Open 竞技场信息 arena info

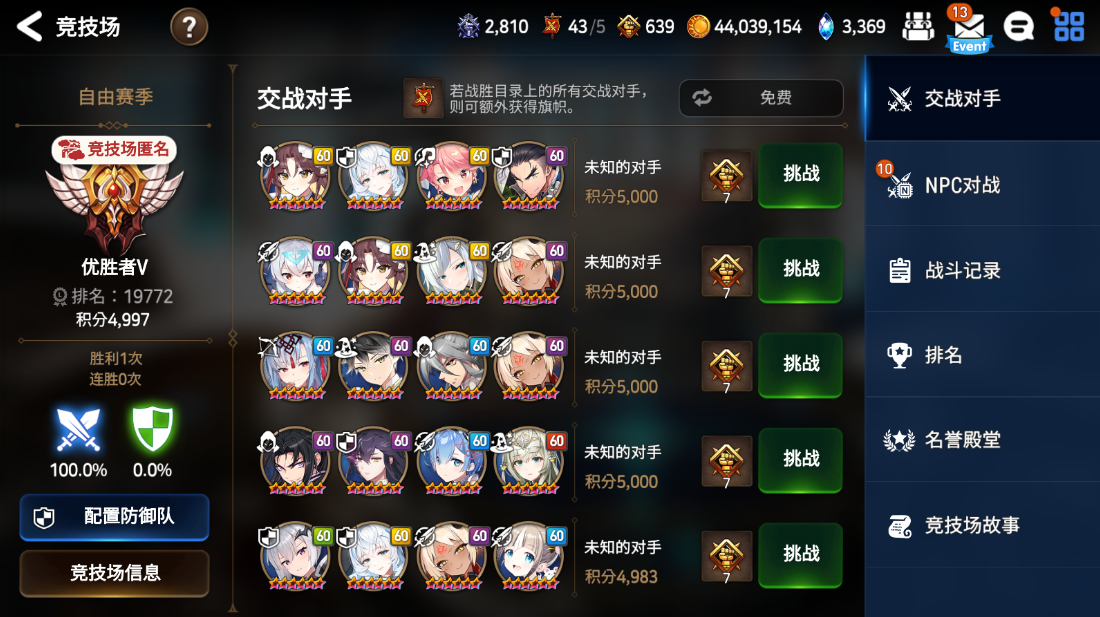point(114,574)
